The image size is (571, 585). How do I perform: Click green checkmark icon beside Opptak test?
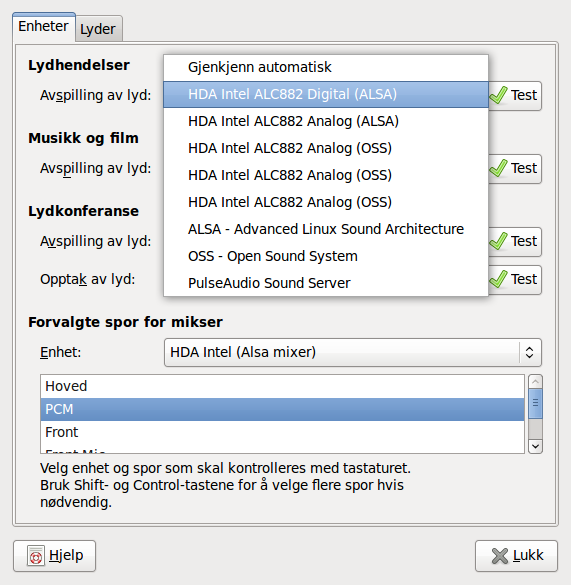(x=499, y=279)
